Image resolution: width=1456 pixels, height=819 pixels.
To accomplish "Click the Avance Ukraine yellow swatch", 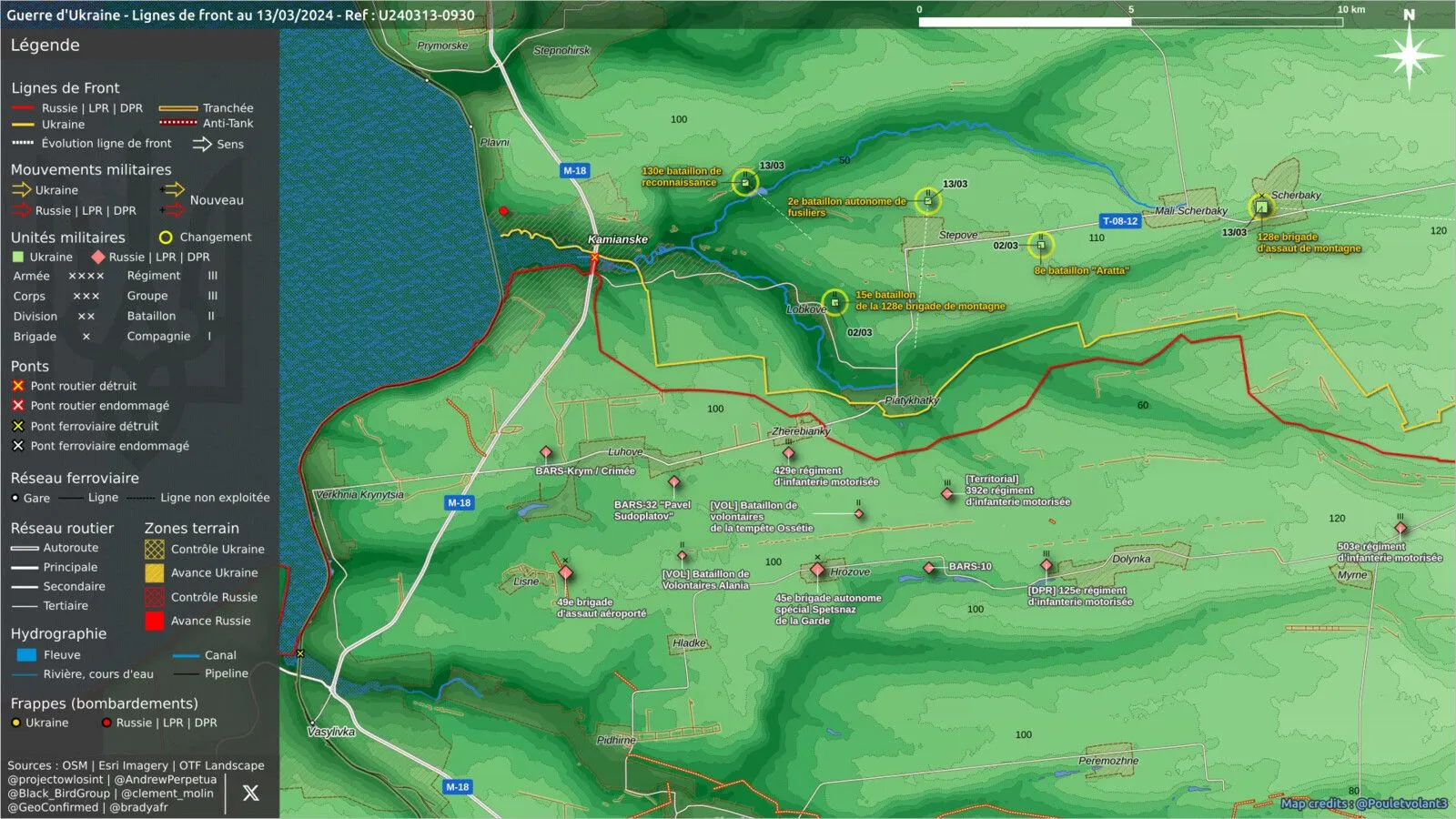I will [155, 572].
